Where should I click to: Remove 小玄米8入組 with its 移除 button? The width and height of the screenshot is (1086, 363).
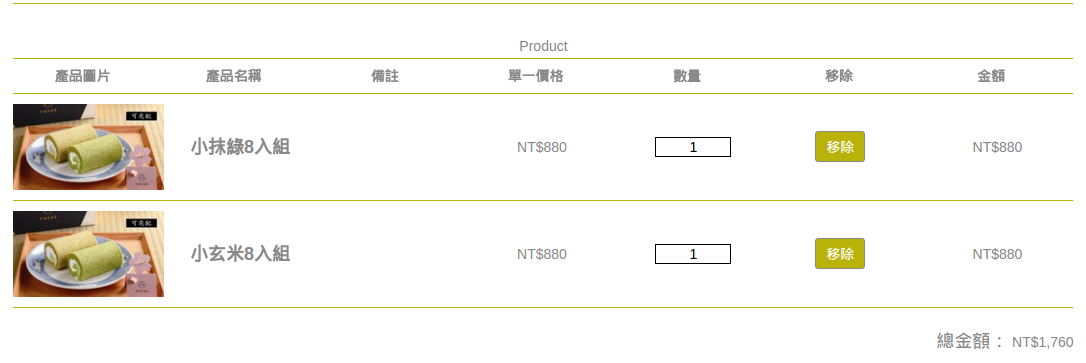point(839,254)
